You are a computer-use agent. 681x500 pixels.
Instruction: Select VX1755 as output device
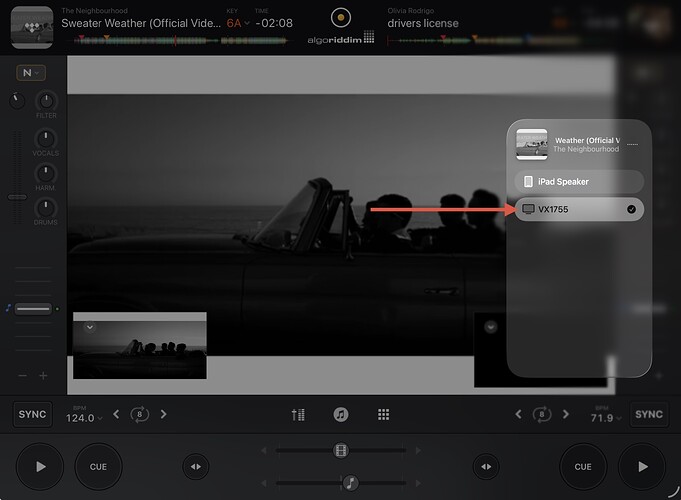click(x=578, y=209)
